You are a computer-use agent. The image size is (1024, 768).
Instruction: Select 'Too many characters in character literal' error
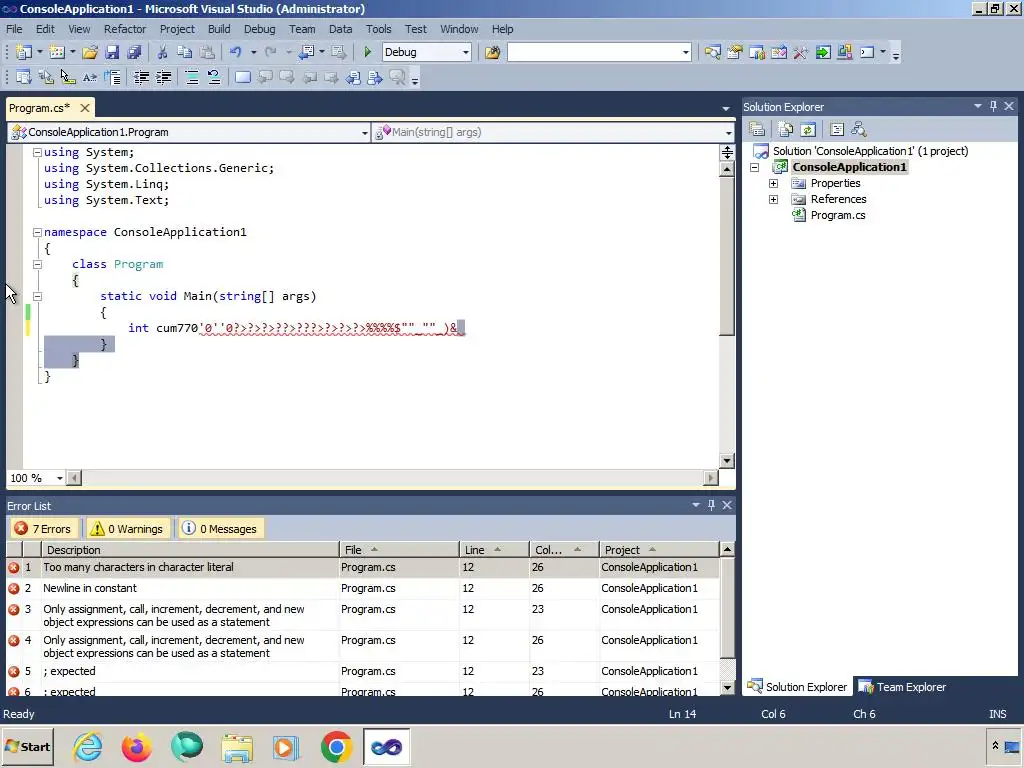362,567
